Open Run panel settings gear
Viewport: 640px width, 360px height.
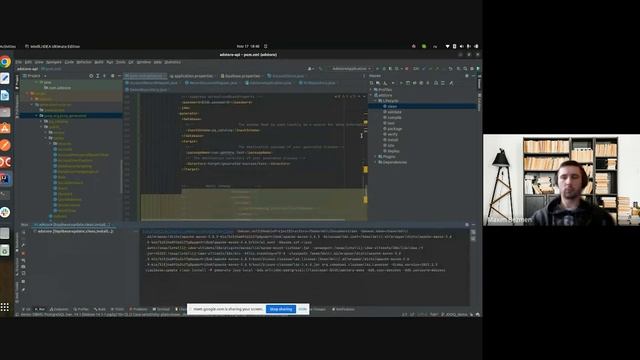[x=467, y=224]
